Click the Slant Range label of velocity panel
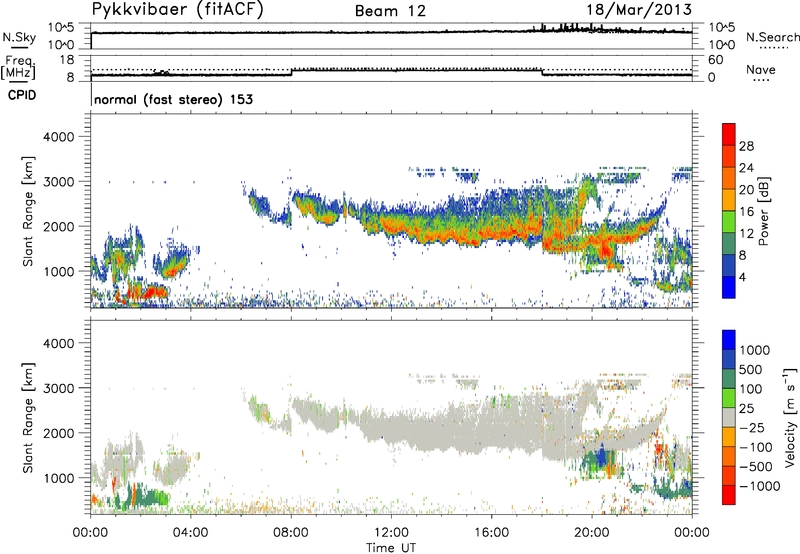Image resolution: width=800 pixels, height=554 pixels. pyautogui.click(x=28, y=418)
